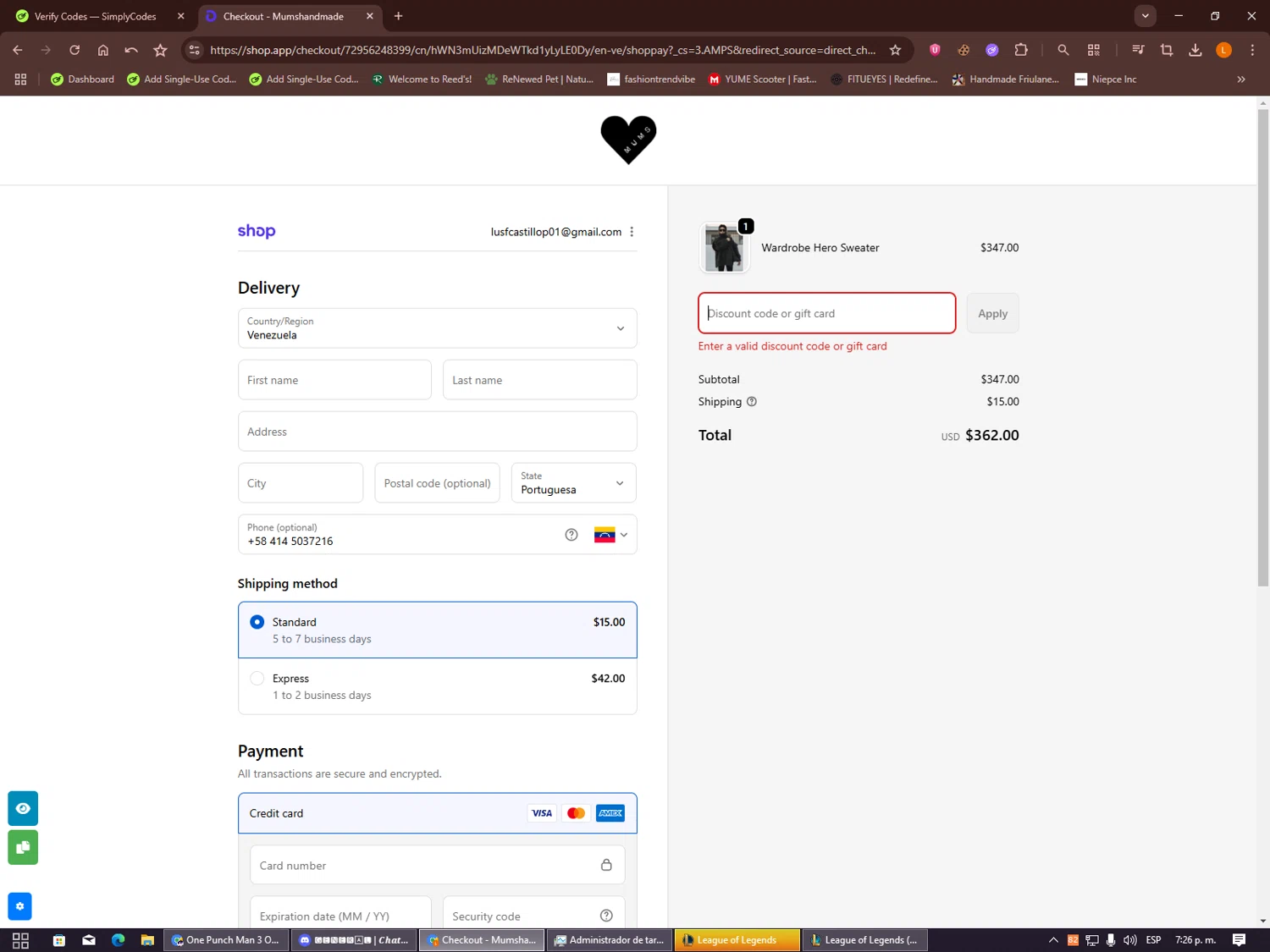Click the browser address bar URL
The image size is (1270, 952).
coord(542,50)
